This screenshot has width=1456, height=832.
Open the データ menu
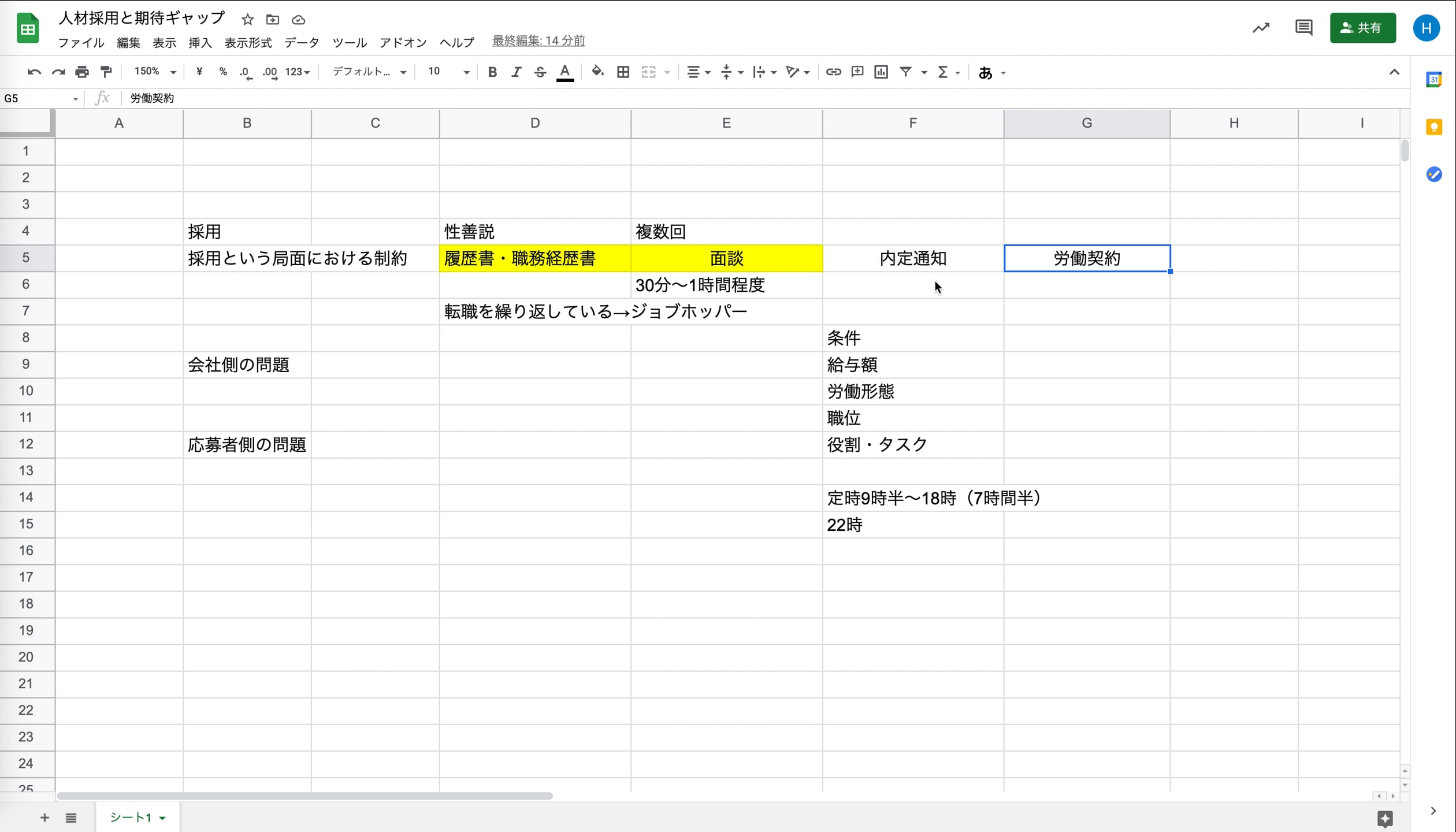tap(302, 43)
